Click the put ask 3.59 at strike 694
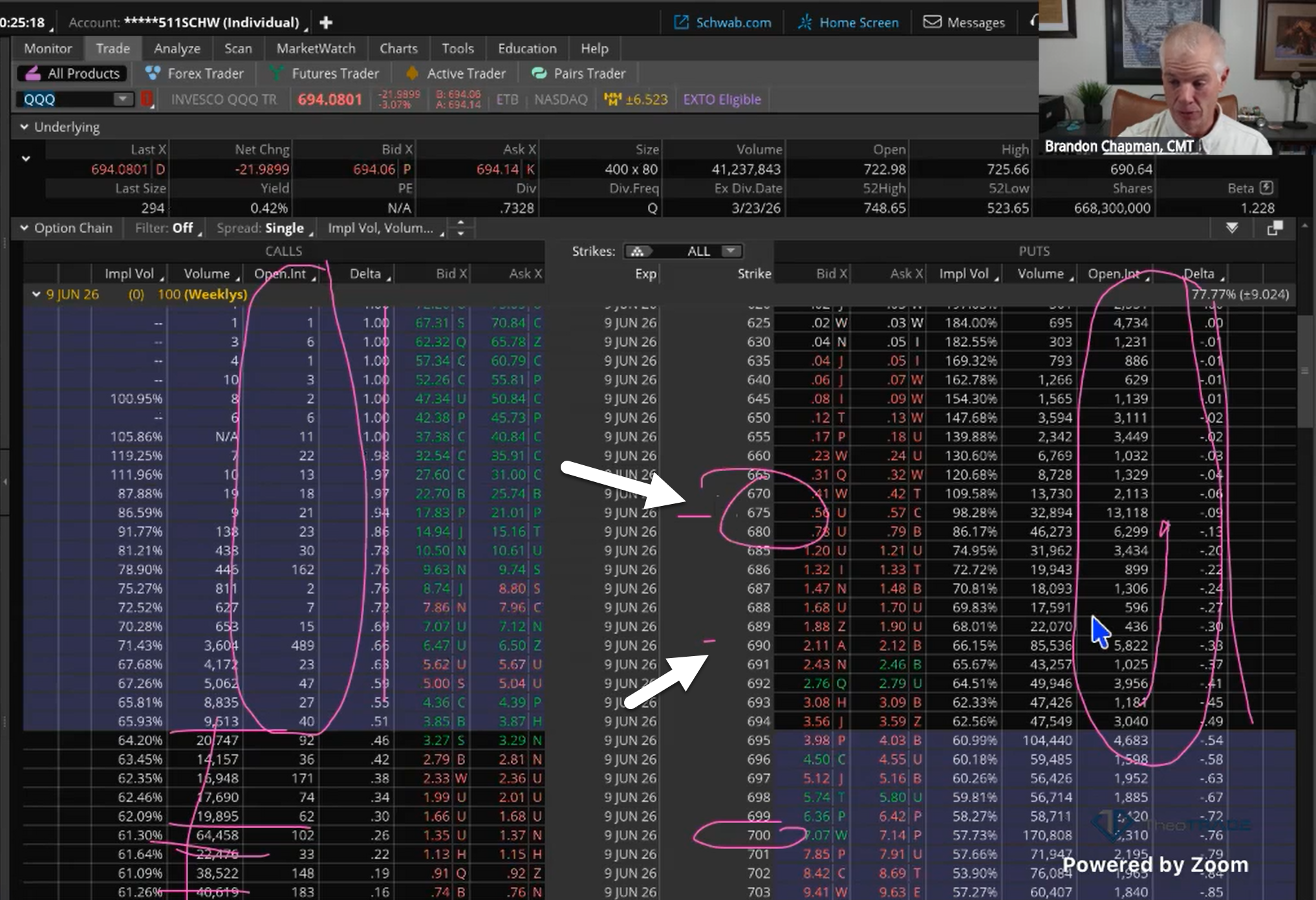1316x900 pixels. pos(894,721)
